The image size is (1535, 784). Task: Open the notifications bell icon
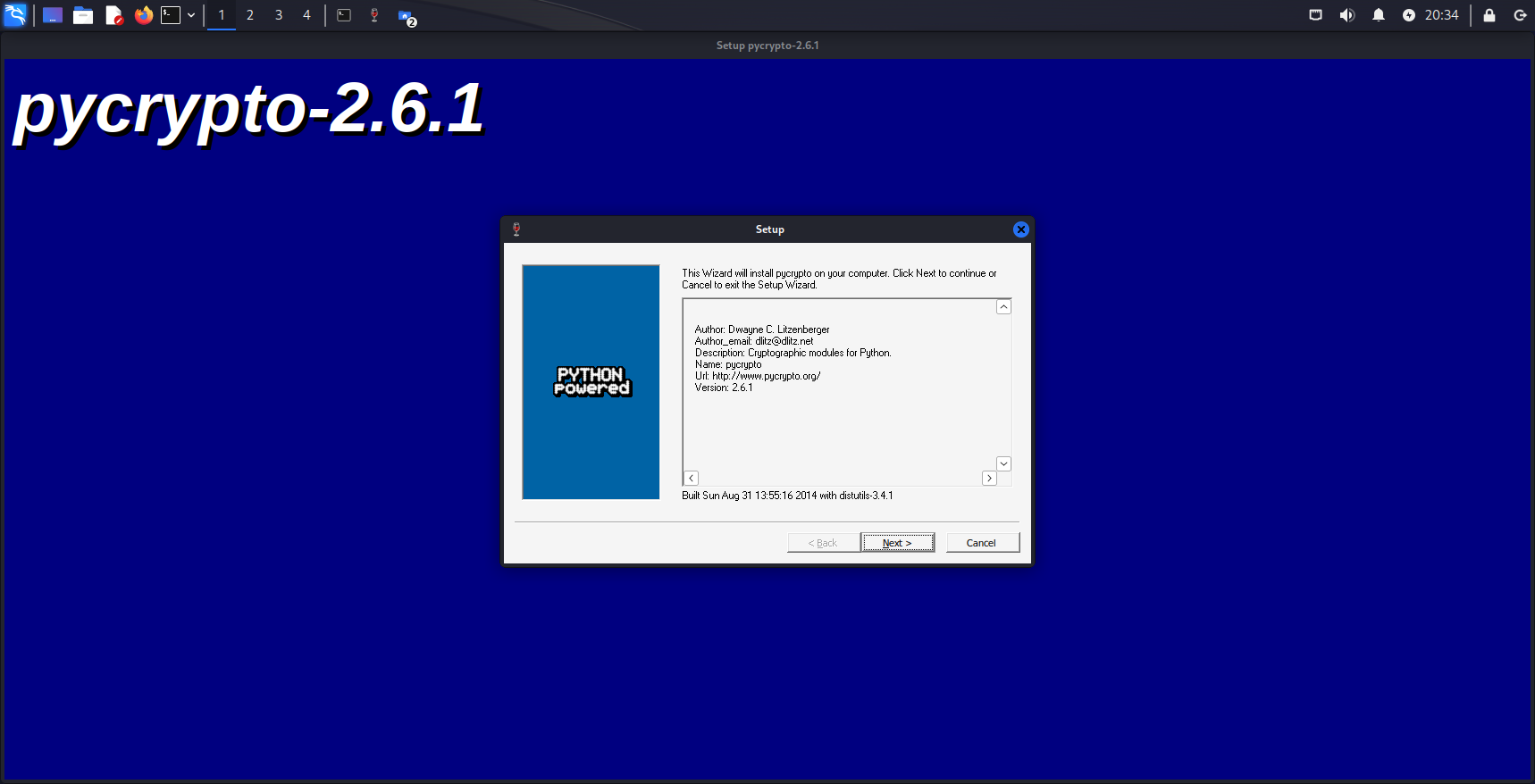click(1379, 15)
